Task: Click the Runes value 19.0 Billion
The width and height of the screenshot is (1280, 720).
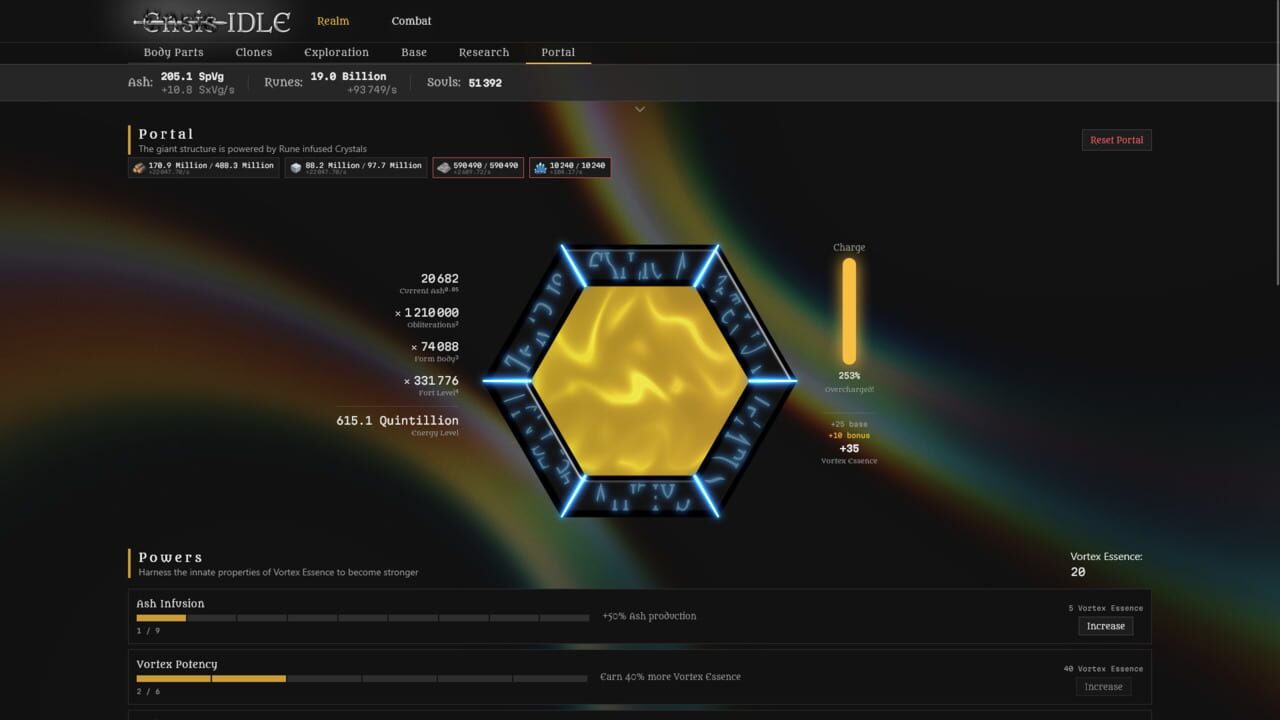Action: (348, 76)
